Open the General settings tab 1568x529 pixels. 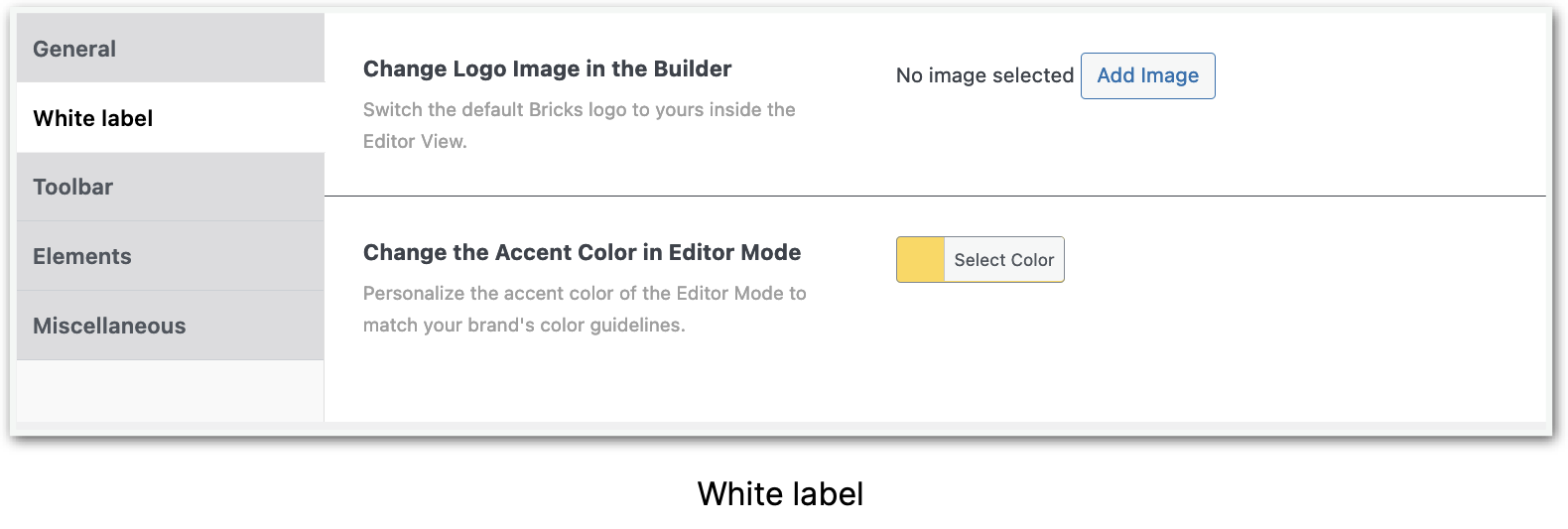[171, 48]
